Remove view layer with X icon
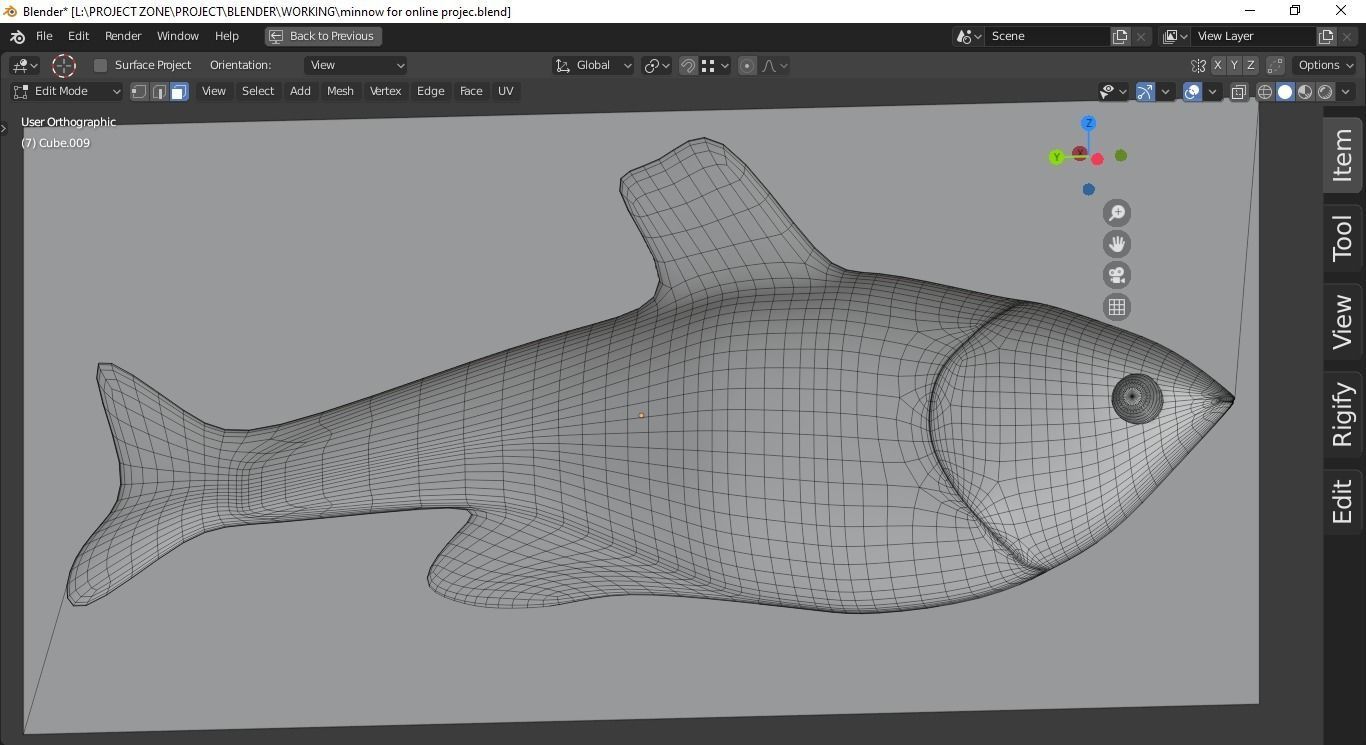This screenshot has width=1366, height=745. point(1347,36)
